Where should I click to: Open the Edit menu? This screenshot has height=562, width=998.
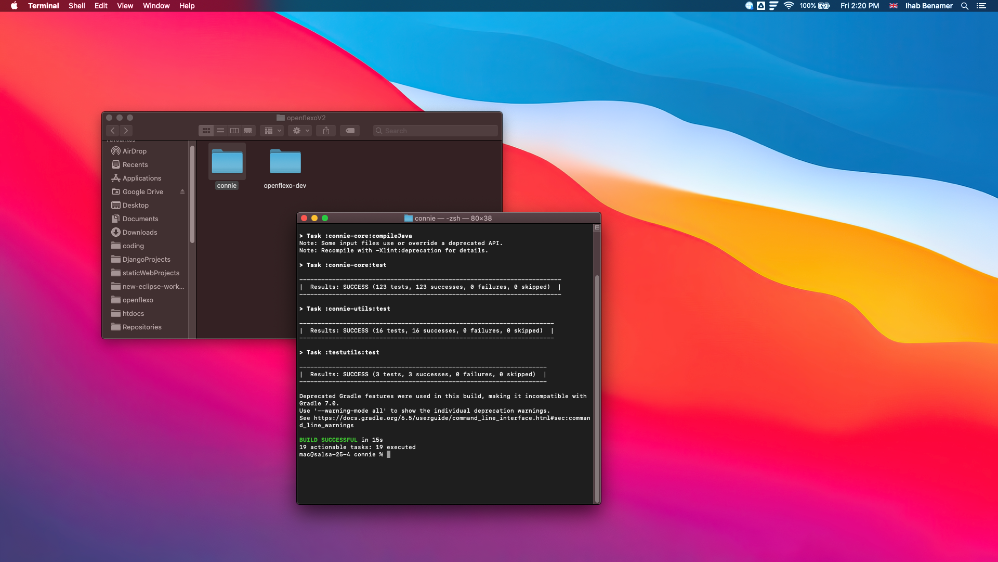pyautogui.click(x=101, y=6)
